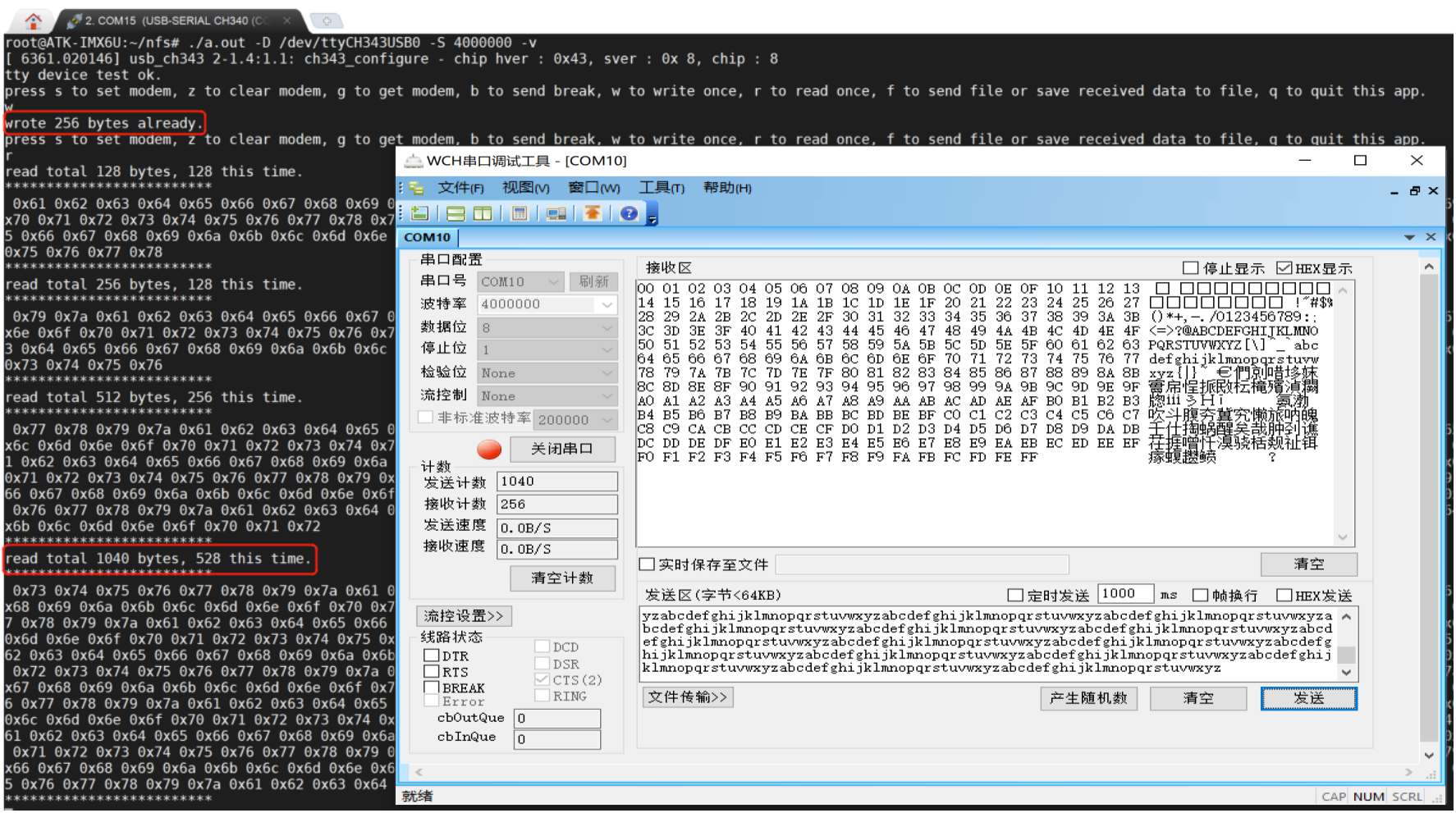This screenshot has width=1456, height=813.
Task: Open help via the question mark icon
Action: 629,213
